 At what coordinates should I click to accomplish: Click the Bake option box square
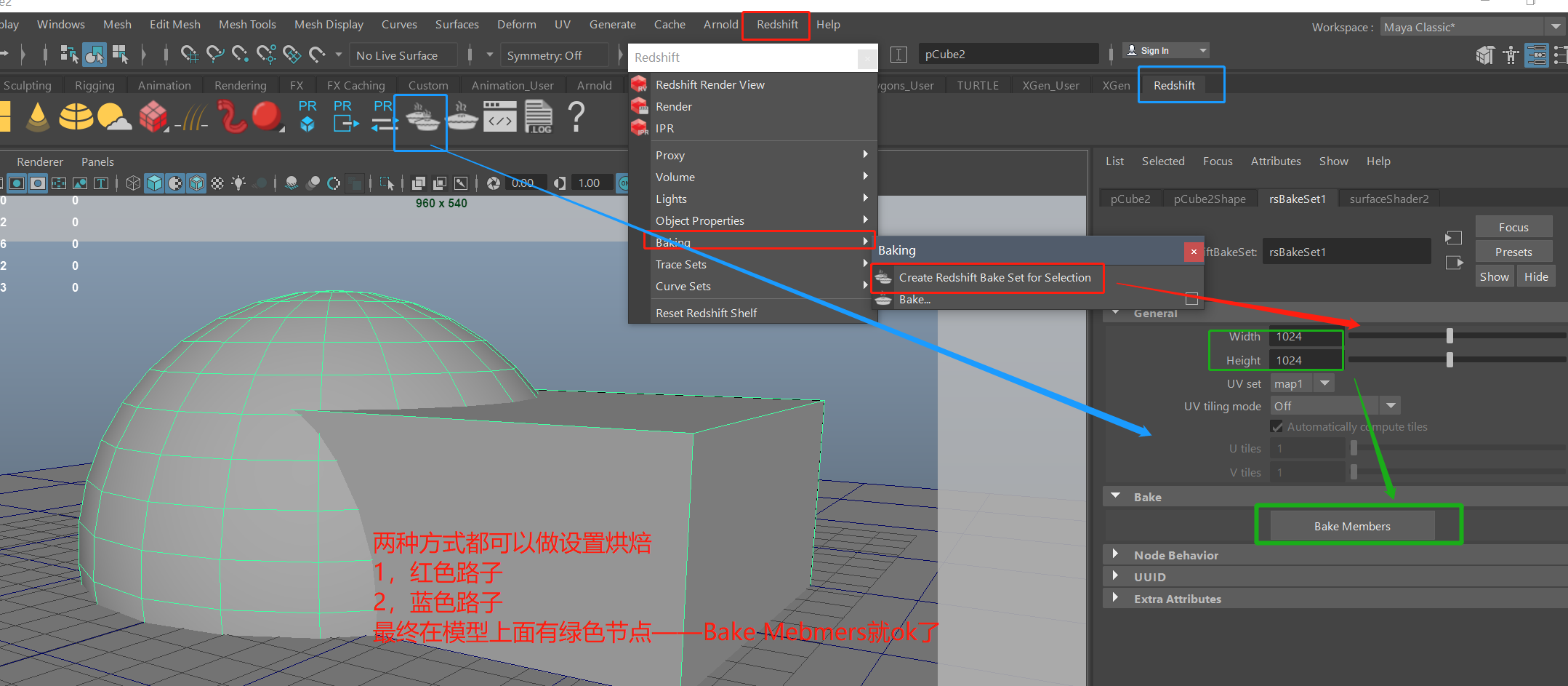point(1191,299)
